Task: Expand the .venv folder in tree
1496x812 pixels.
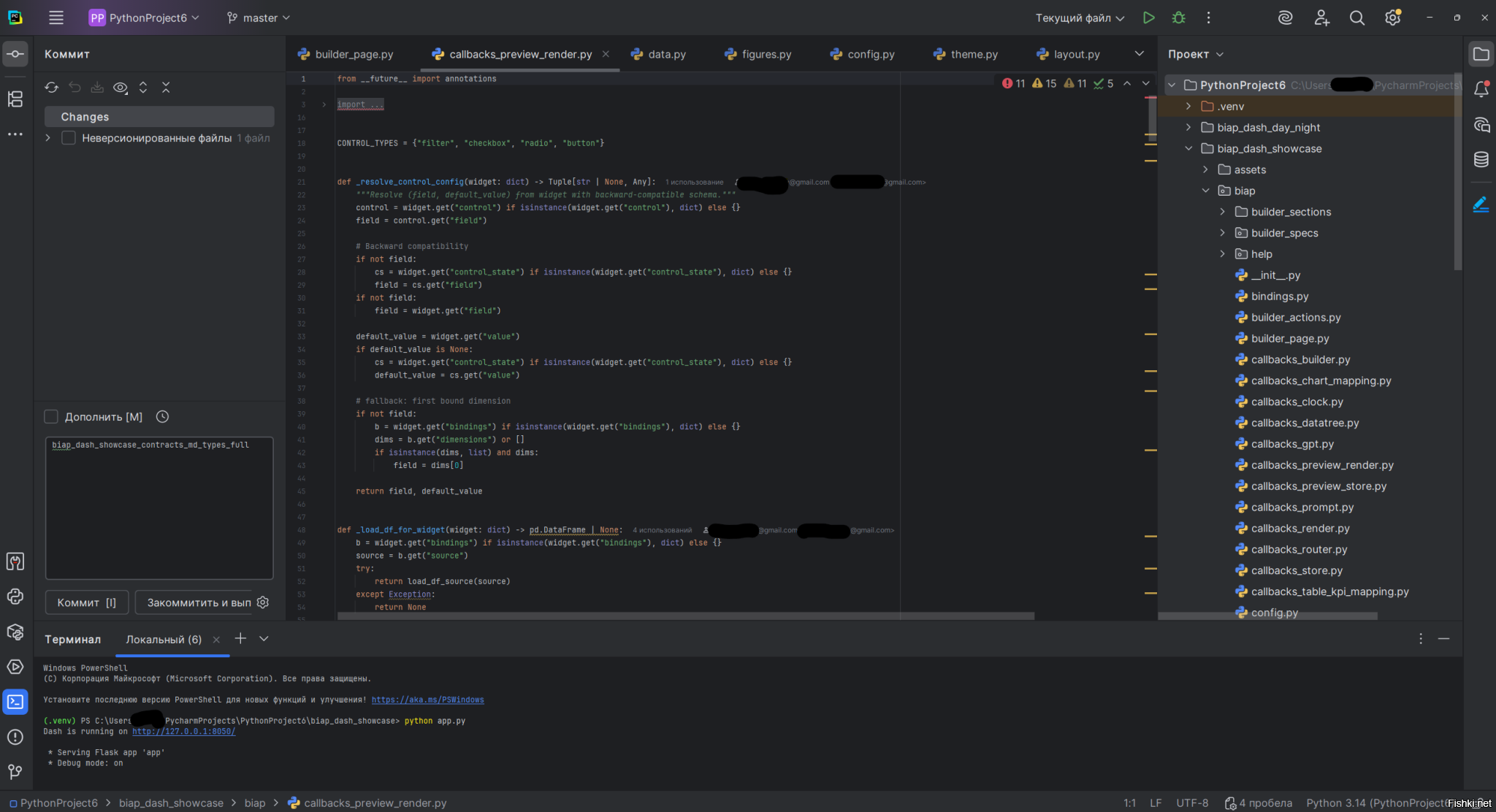Action: 1188,107
